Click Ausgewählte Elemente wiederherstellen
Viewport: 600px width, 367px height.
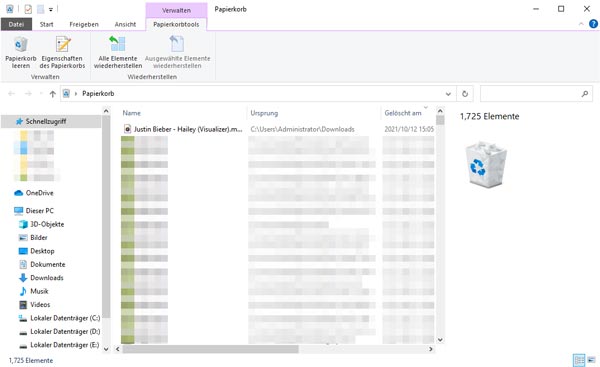click(x=178, y=52)
